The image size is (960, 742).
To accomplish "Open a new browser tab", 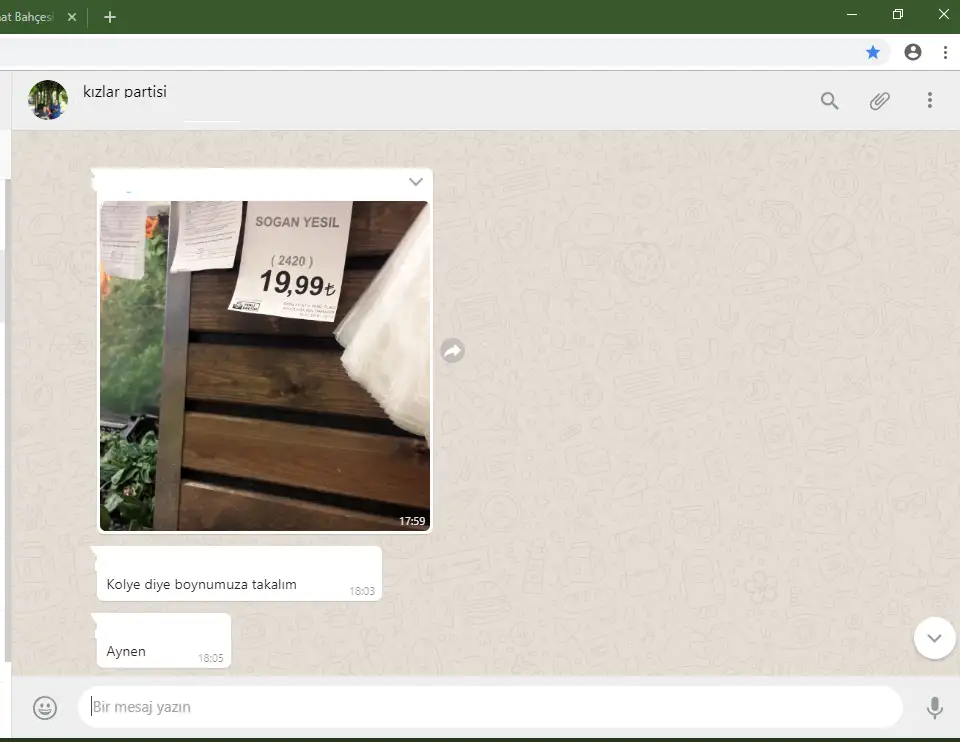I will (x=110, y=17).
